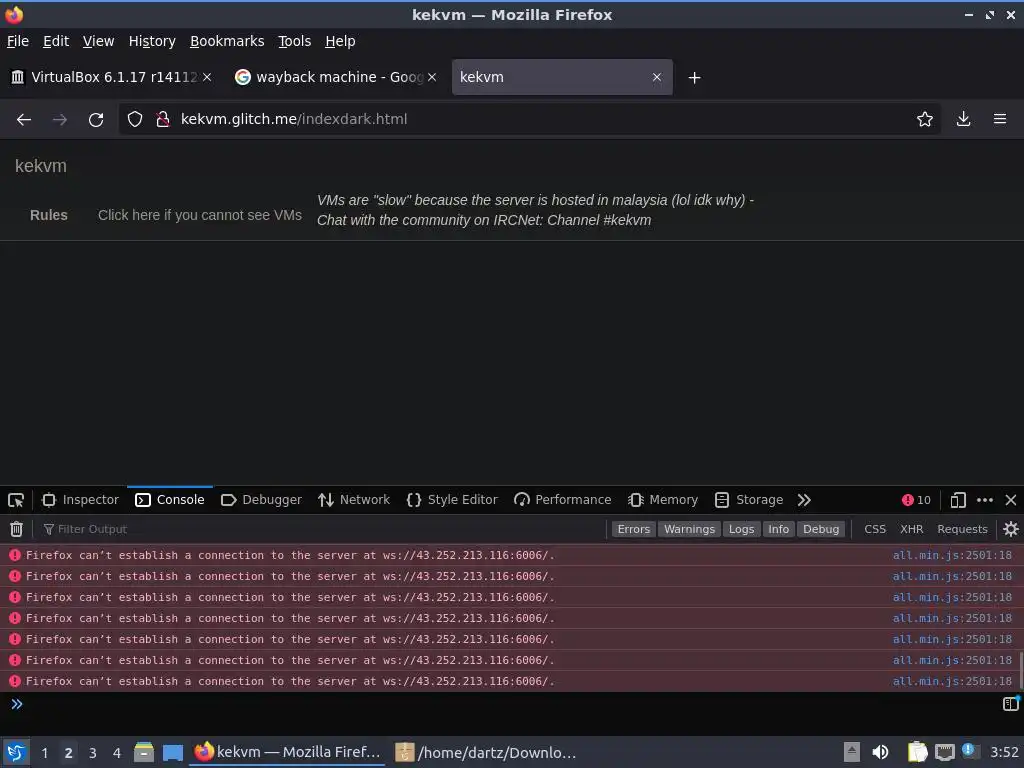
Task: Open the File menu
Action: click(18, 41)
